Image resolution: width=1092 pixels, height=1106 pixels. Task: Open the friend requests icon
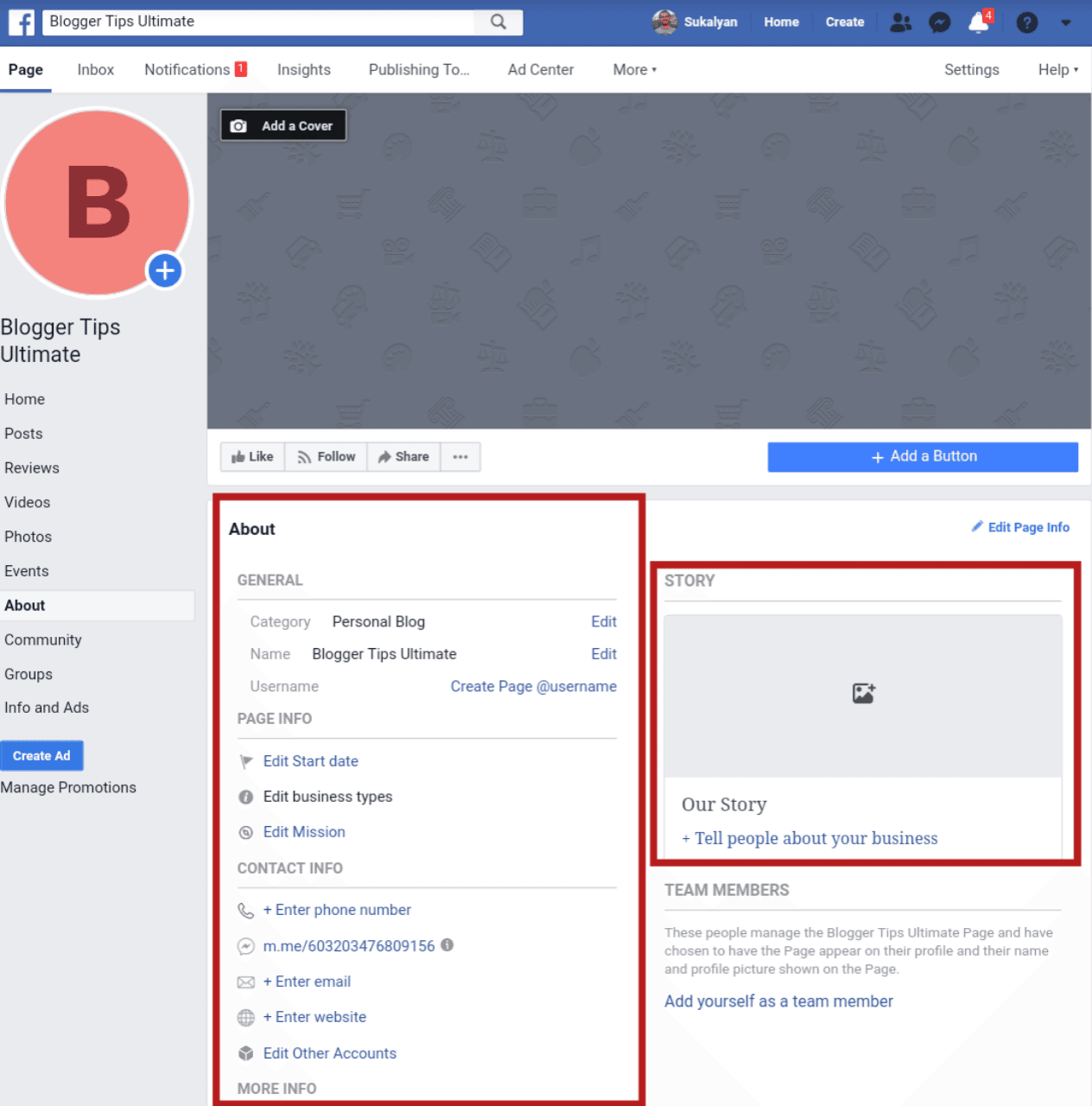(901, 22)
